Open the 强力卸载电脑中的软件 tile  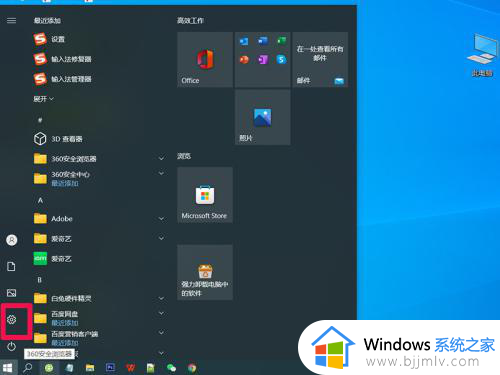[205, 273]
